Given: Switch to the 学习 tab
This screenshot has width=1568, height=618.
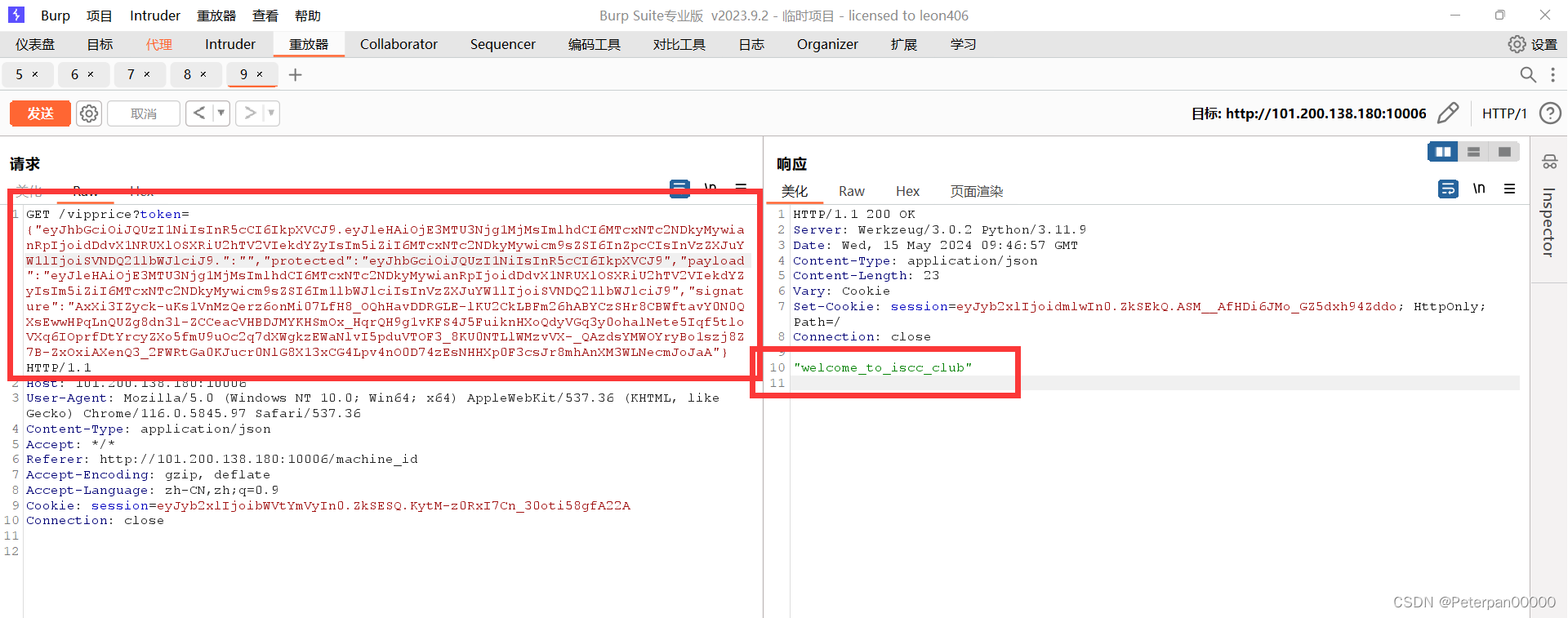Looking at the screenshot, I should click(964, 44).
